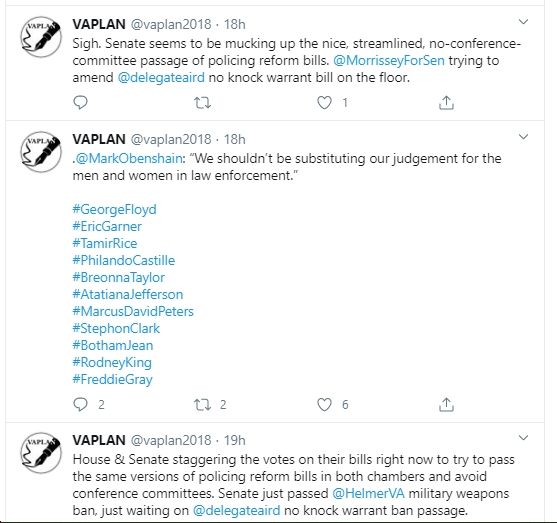
Task: Follow the #GeorgeFloyd hashtag link
Action: pos(114,209)
